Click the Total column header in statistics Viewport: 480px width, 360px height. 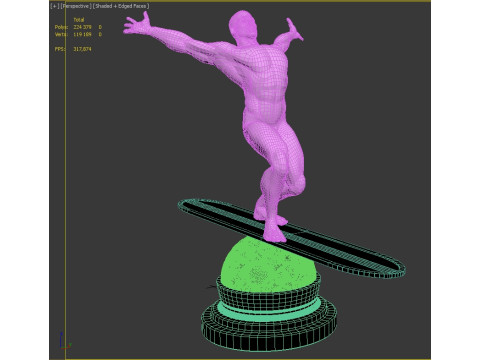pyautogui.click(x=79, y=20)
